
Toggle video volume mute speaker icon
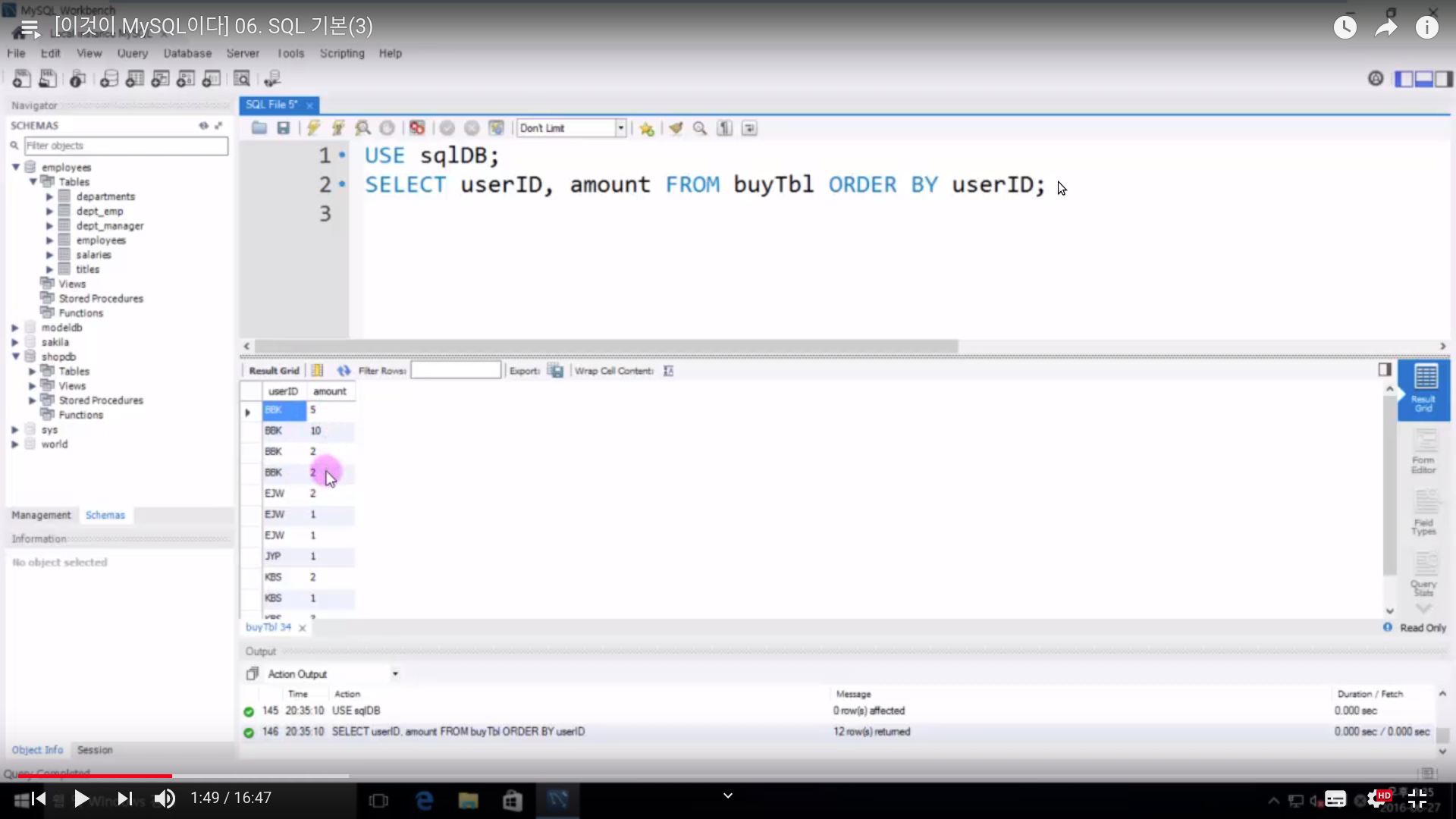[165, 799]
